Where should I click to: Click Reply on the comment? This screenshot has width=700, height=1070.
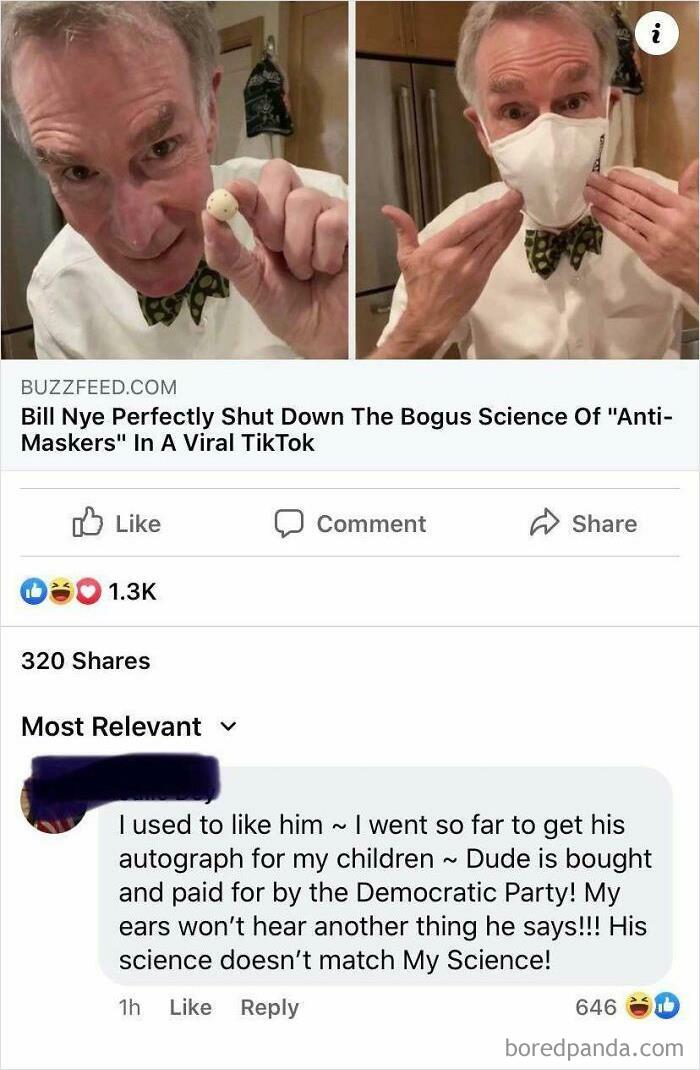pos(268,1008)
